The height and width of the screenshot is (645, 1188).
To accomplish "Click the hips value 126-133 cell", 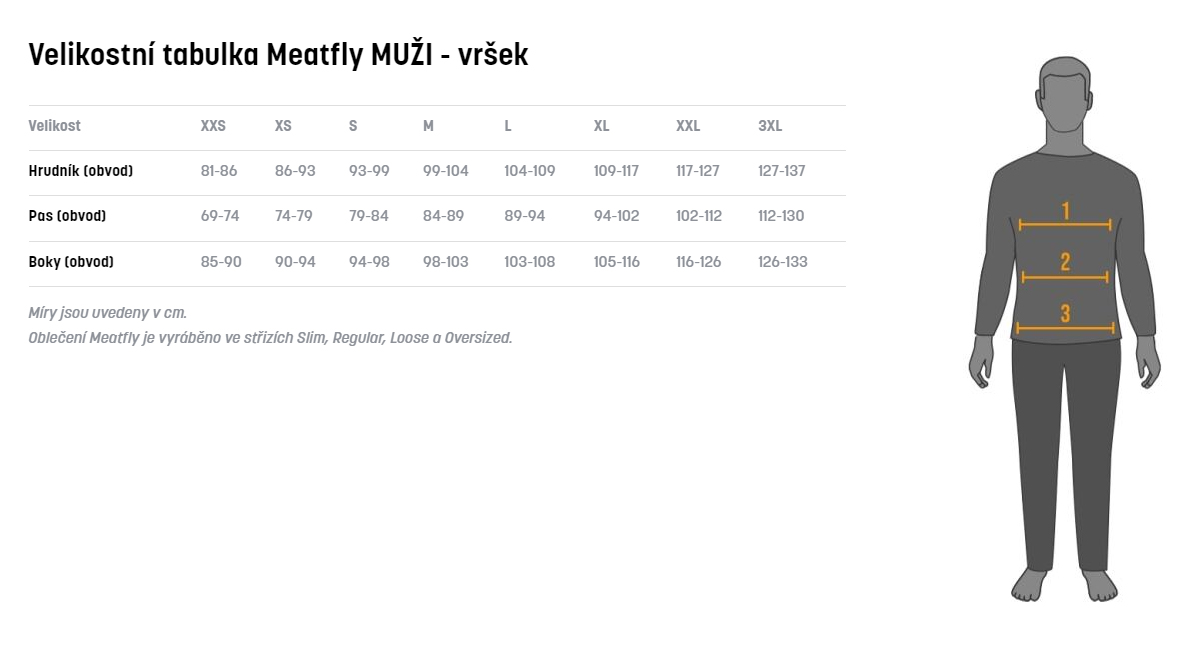I will point(782,262).
